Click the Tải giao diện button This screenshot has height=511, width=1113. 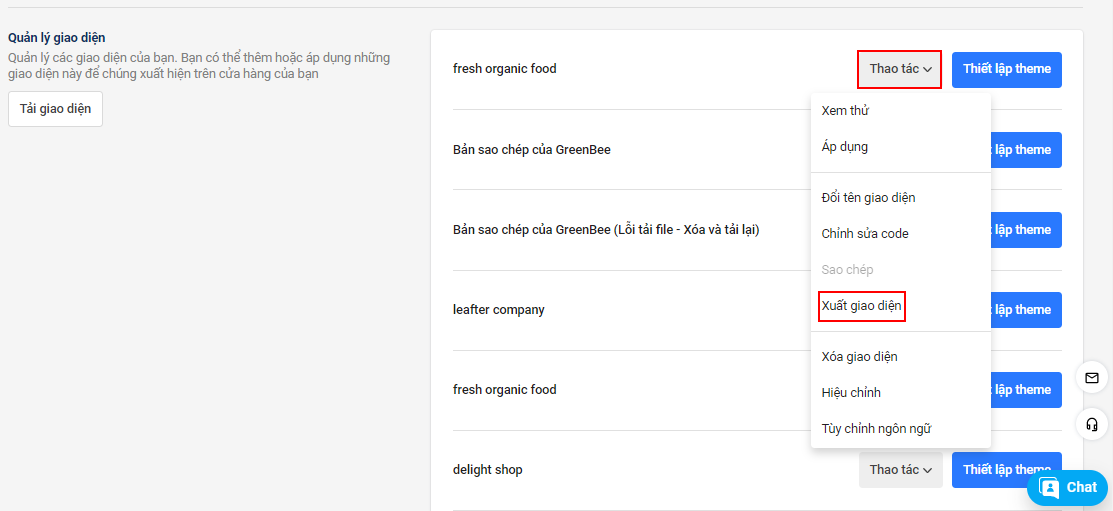click(55, 109)
